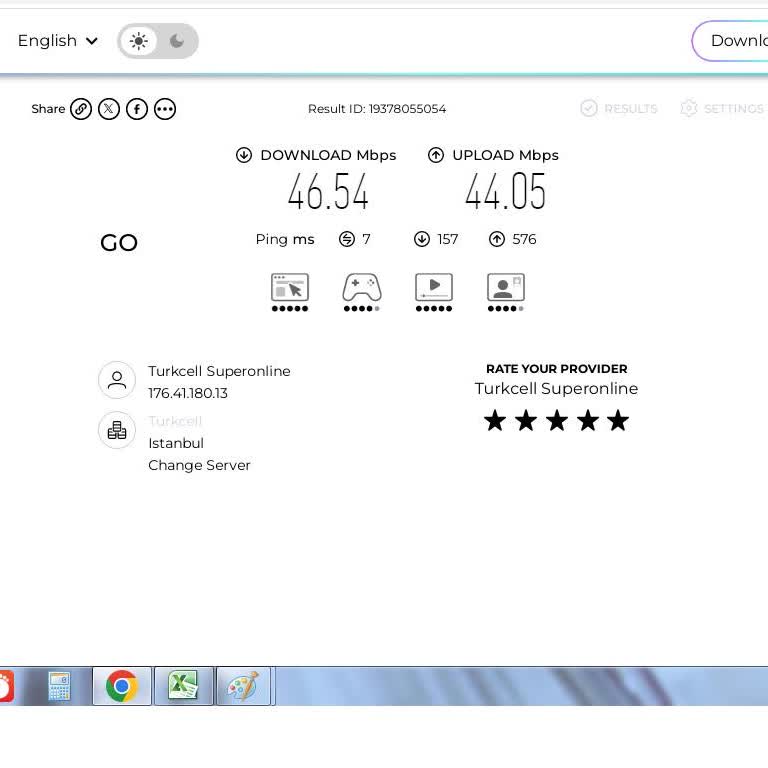Click the Download button in the header

click(x=730, y=41)
